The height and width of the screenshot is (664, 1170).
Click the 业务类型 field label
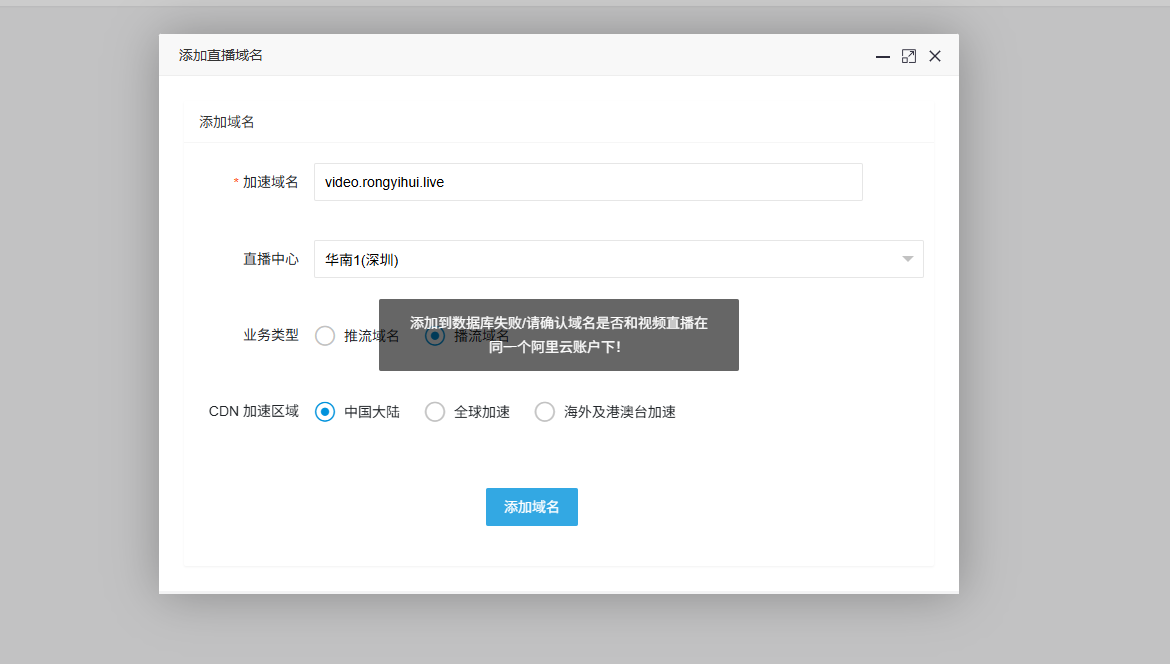[270, 335]
